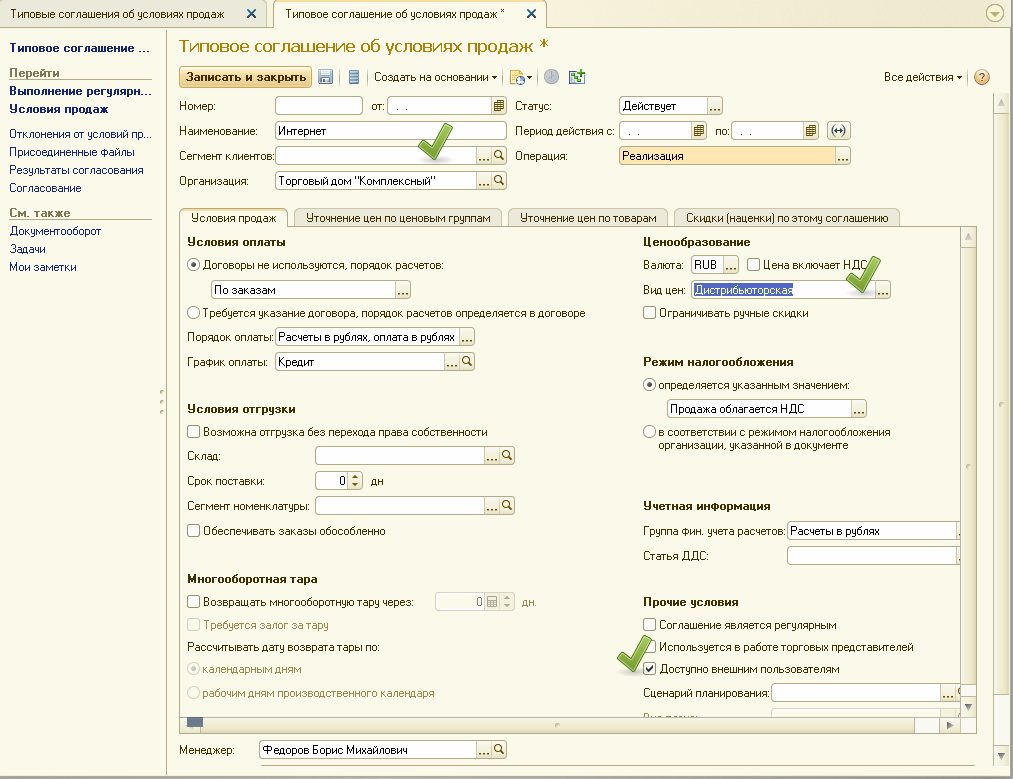The height and width of the screenshot is (779, 1013).
Task: Switch to 'Уточнение цен по товарам' tab
Action: coord(589,218)
